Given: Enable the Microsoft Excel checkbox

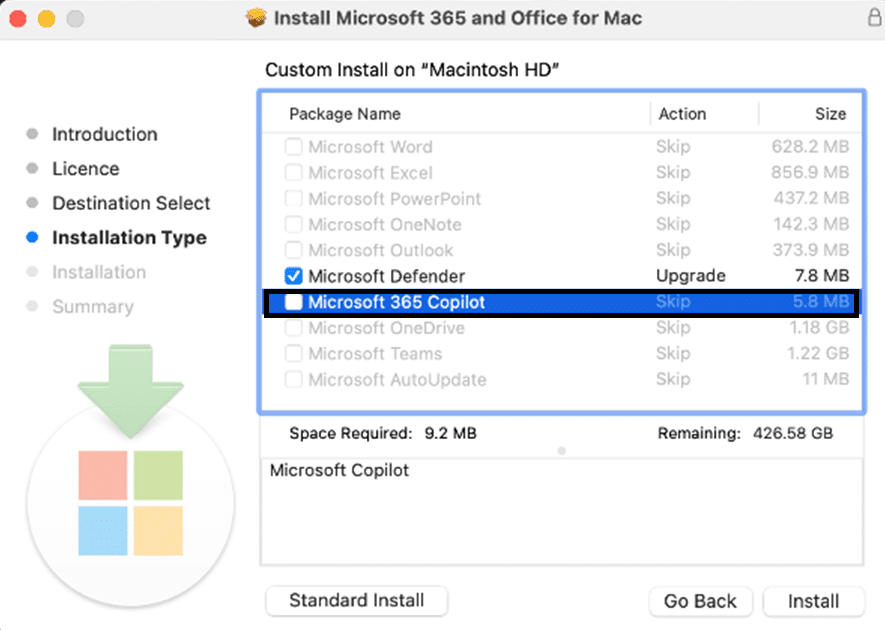Looking at the screenshot, I should coord(294,172).
